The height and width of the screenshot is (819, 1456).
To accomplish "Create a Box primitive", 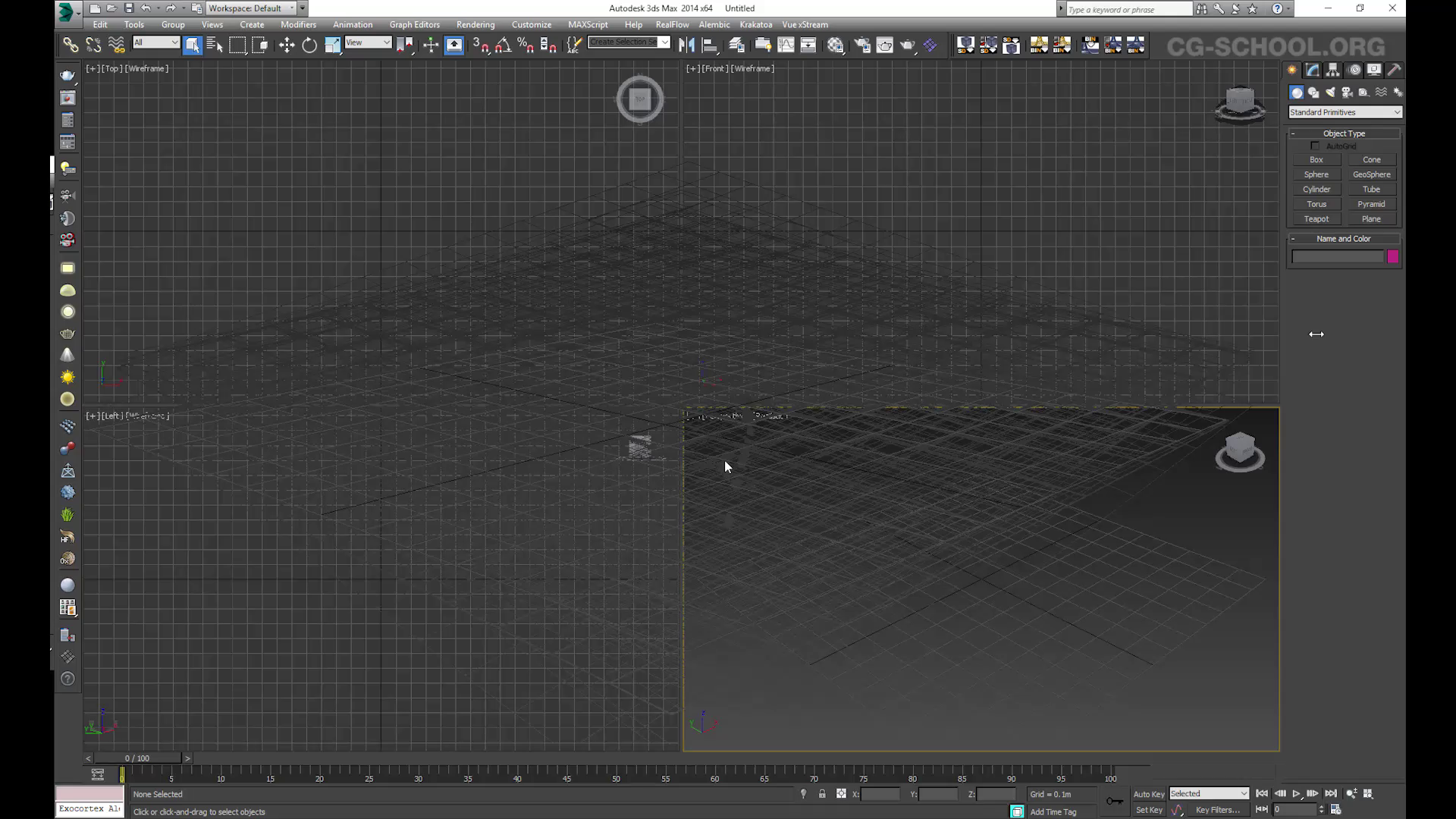I will tap(1316, 160).
